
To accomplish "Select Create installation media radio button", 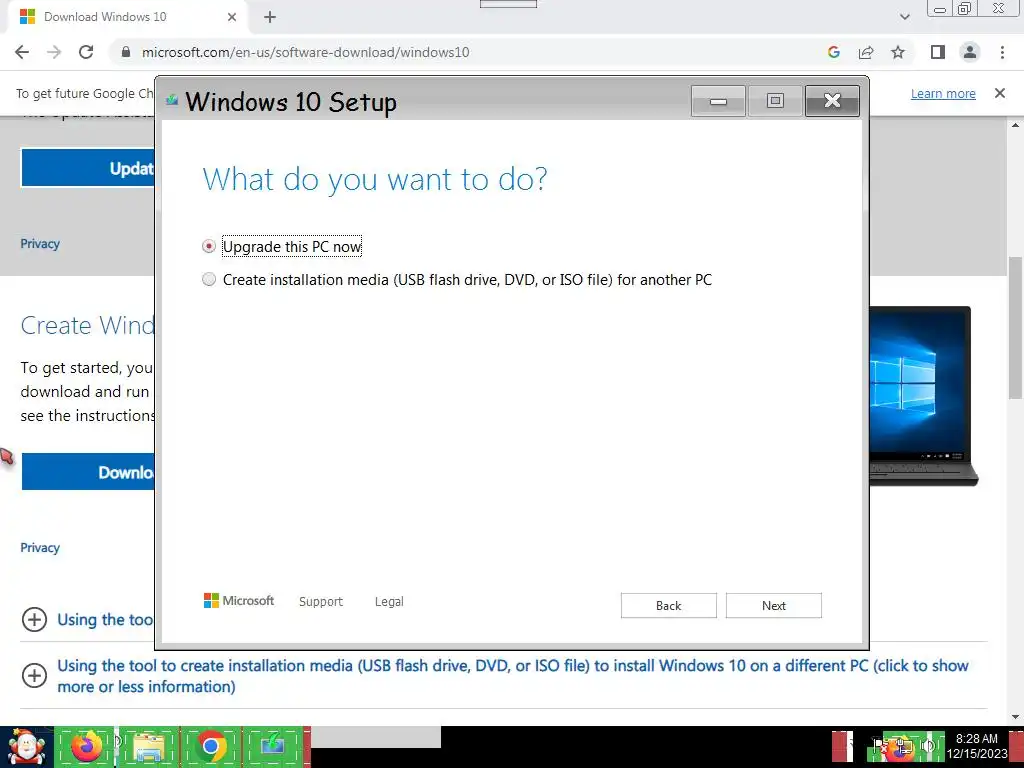I will pyautogui.click(x=209, y=280).
